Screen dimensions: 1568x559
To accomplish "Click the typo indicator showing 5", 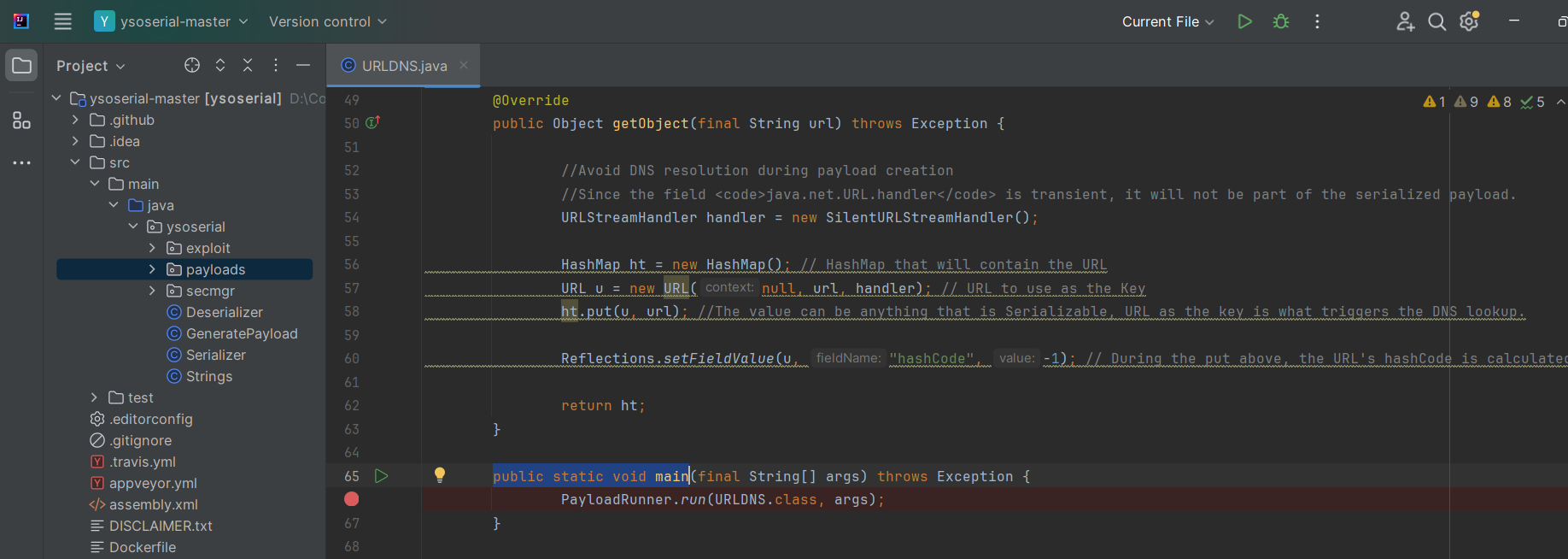I will click(1533, 102).
